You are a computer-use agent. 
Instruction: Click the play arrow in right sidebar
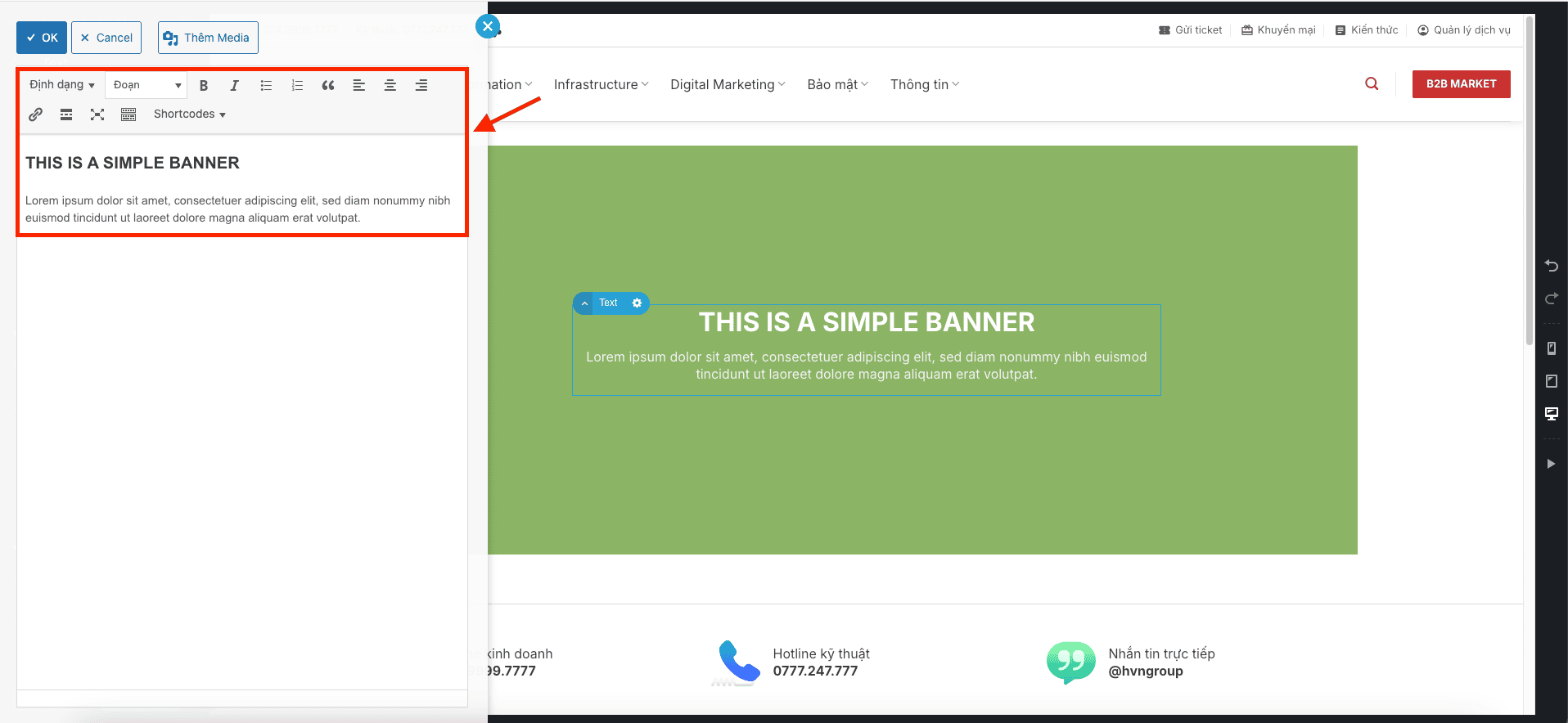pyautogui.click(x=1551, y=464)
